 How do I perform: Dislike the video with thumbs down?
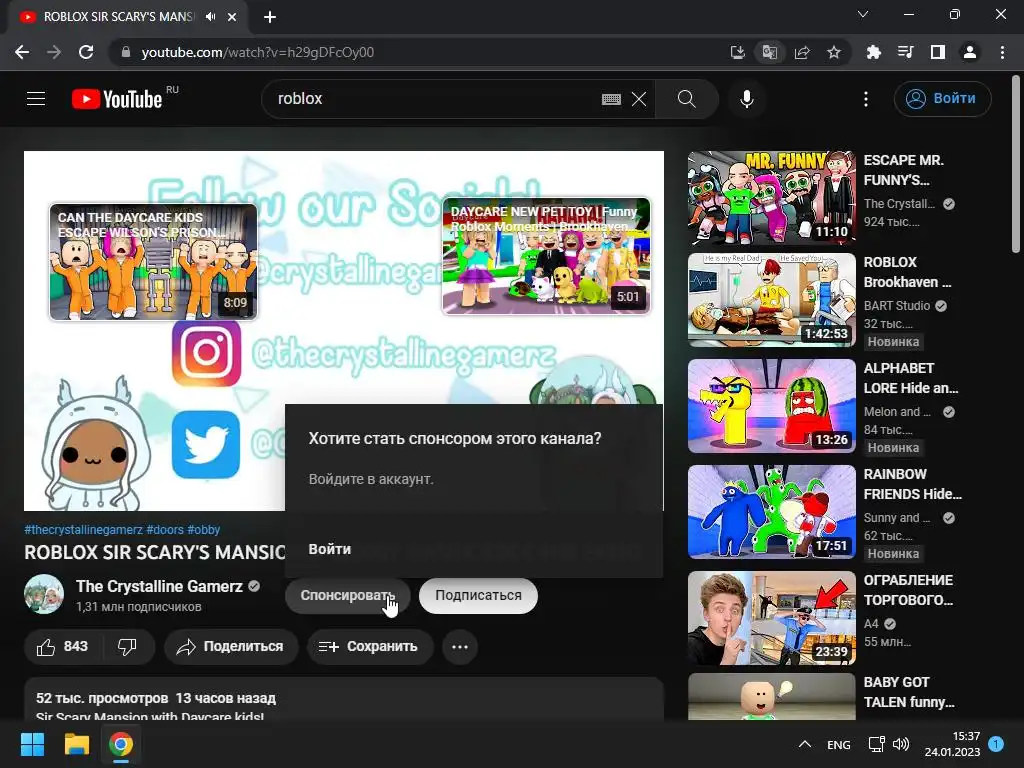pyautogui.click(x=127, y=647)
